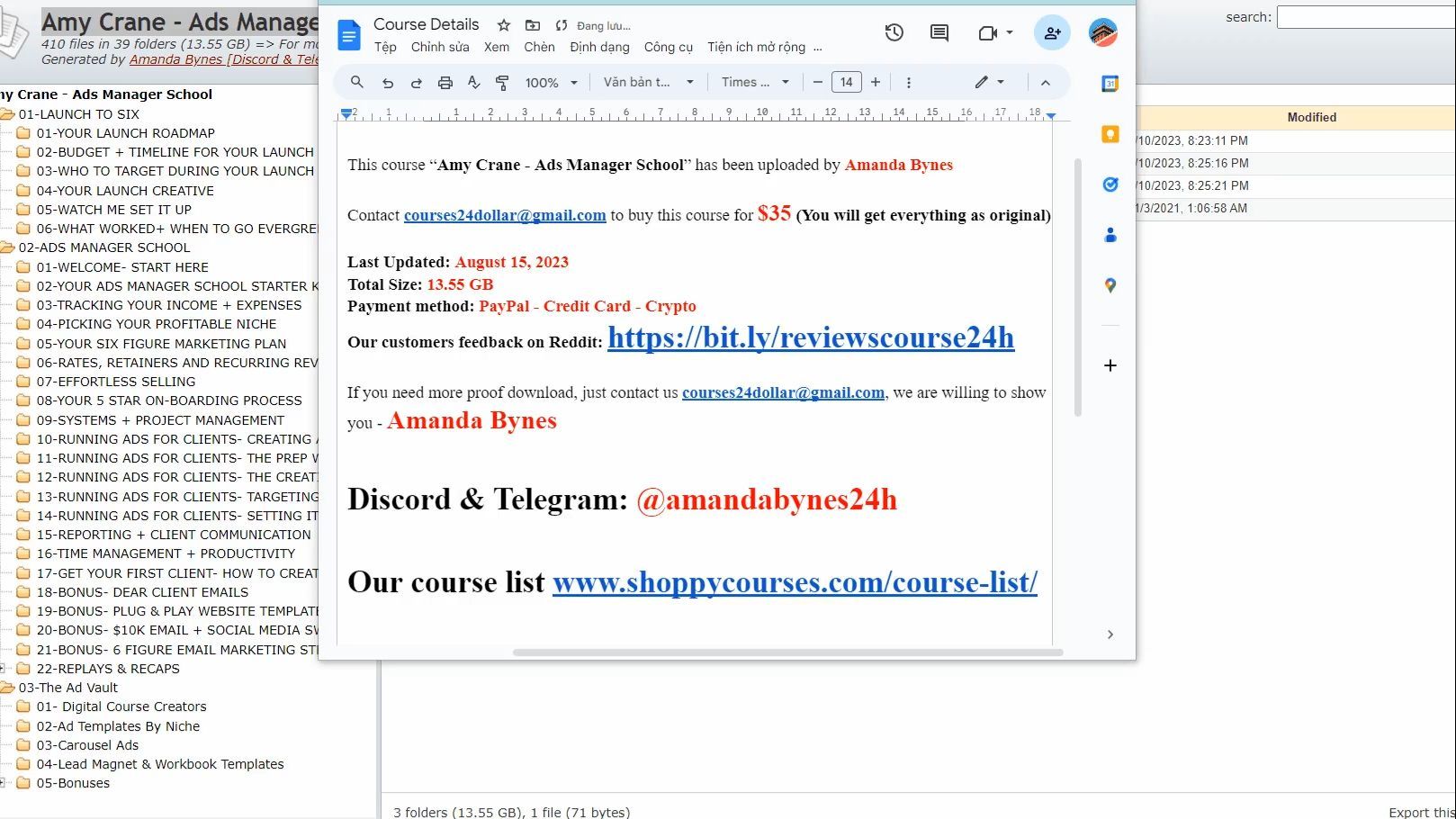Click the left indent ruler marker
This screenshot has height=819, width=1456.
tap(346, 114)
